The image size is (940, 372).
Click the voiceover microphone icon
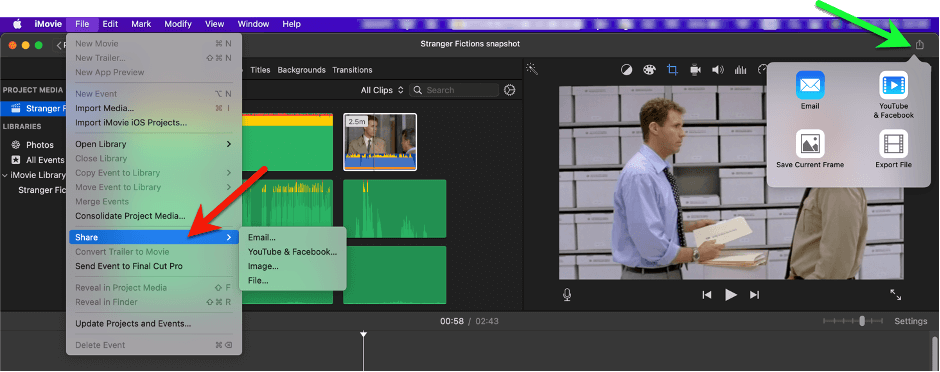(567, 295)
